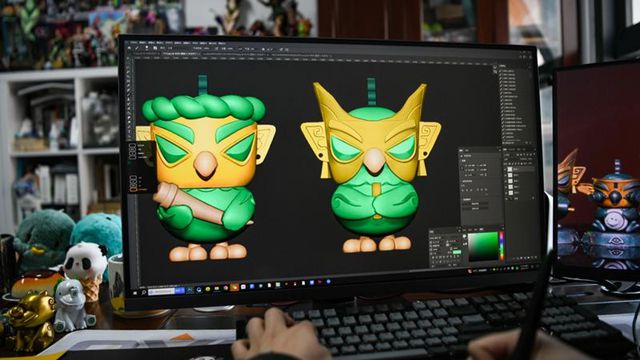
Task: Select the brush preset icon in options bar
Action: 147,48
